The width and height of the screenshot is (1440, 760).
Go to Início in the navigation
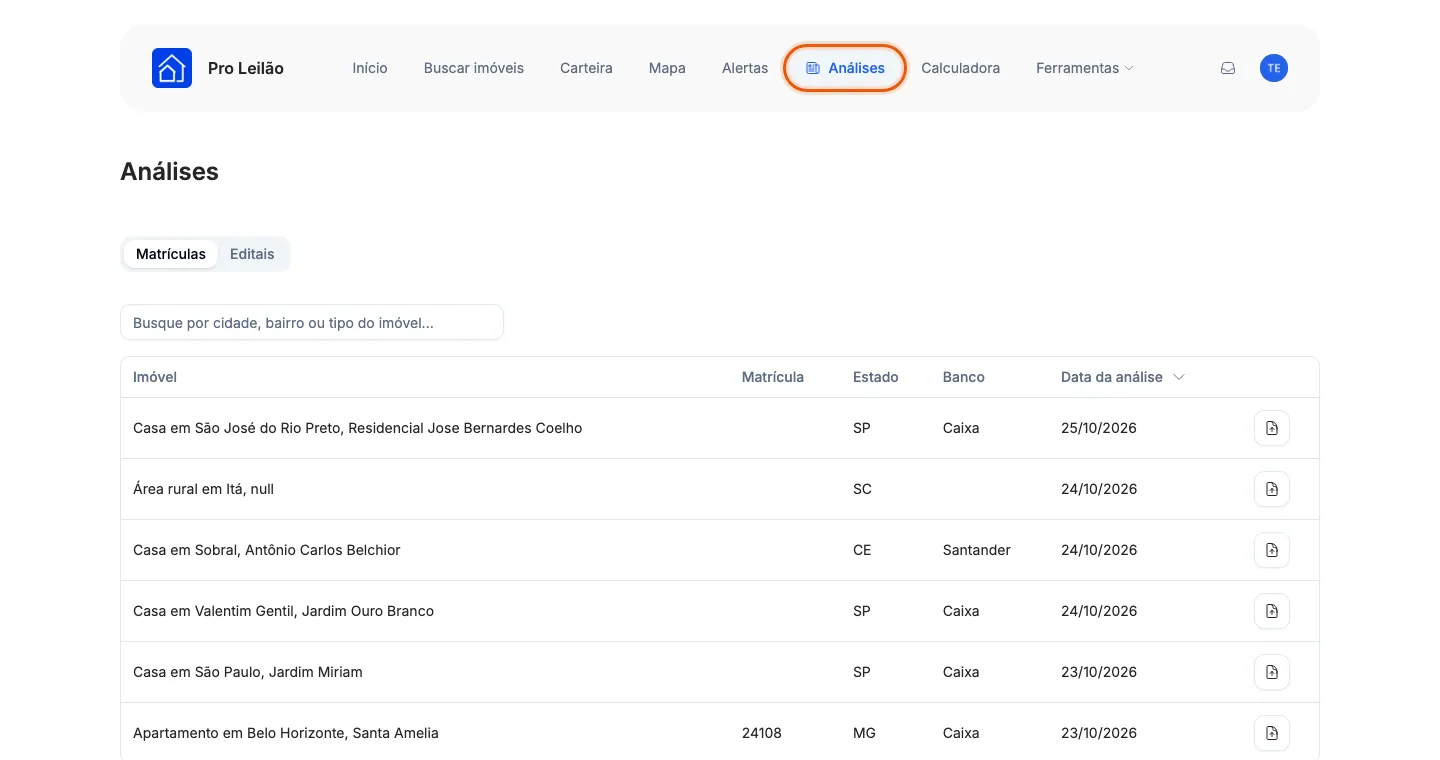(x=370, y=68)
